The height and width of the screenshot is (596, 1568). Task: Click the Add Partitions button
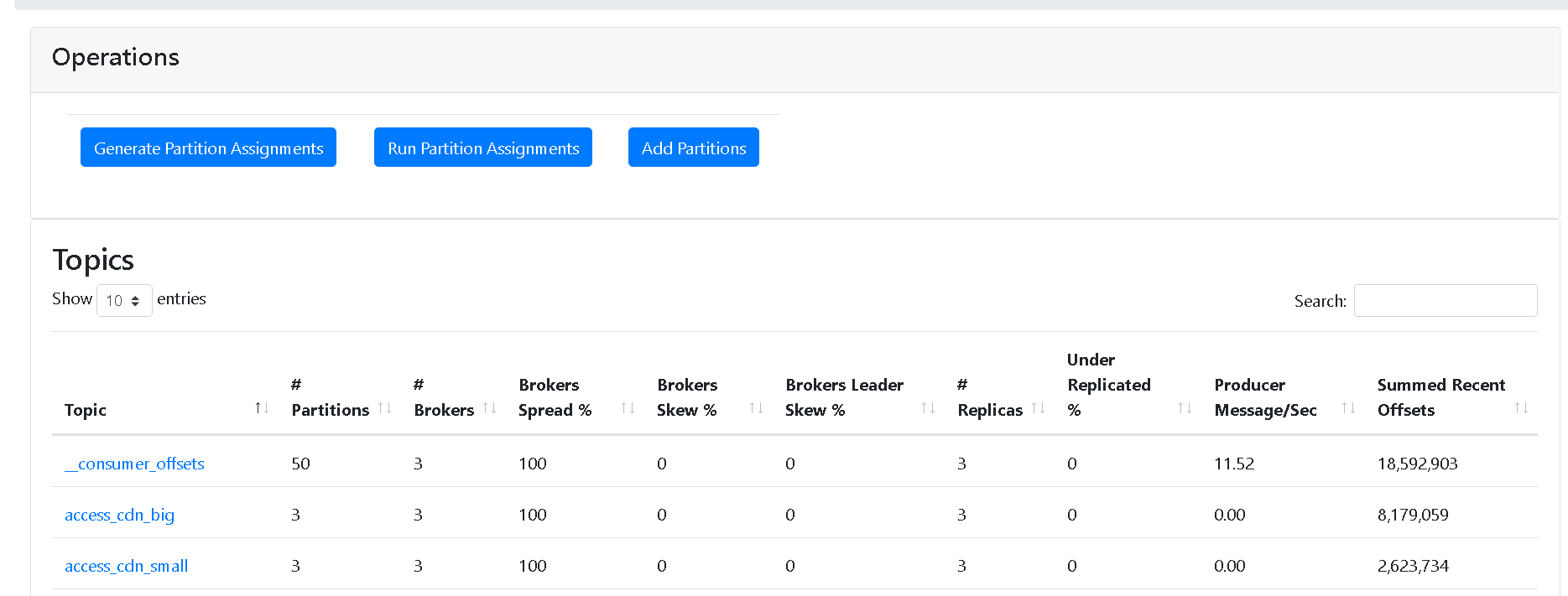(x=694, y=148)
